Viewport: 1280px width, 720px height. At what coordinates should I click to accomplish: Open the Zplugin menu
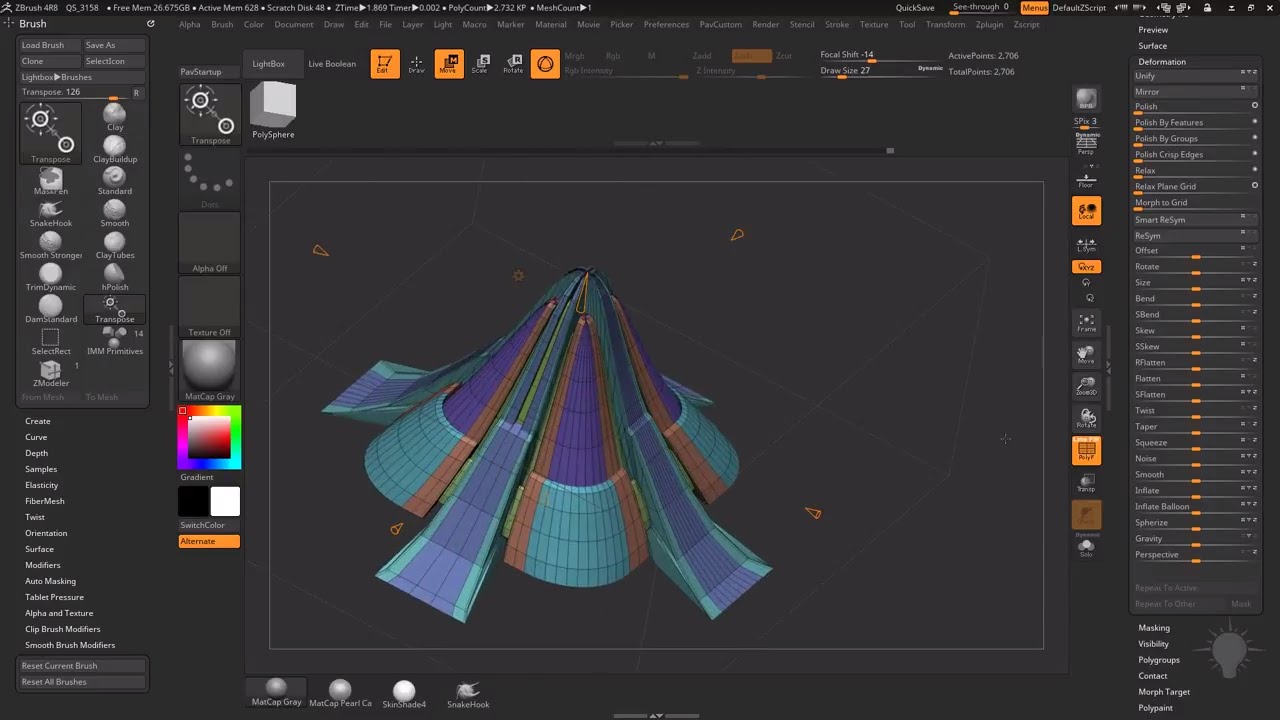tap(989, 24)
